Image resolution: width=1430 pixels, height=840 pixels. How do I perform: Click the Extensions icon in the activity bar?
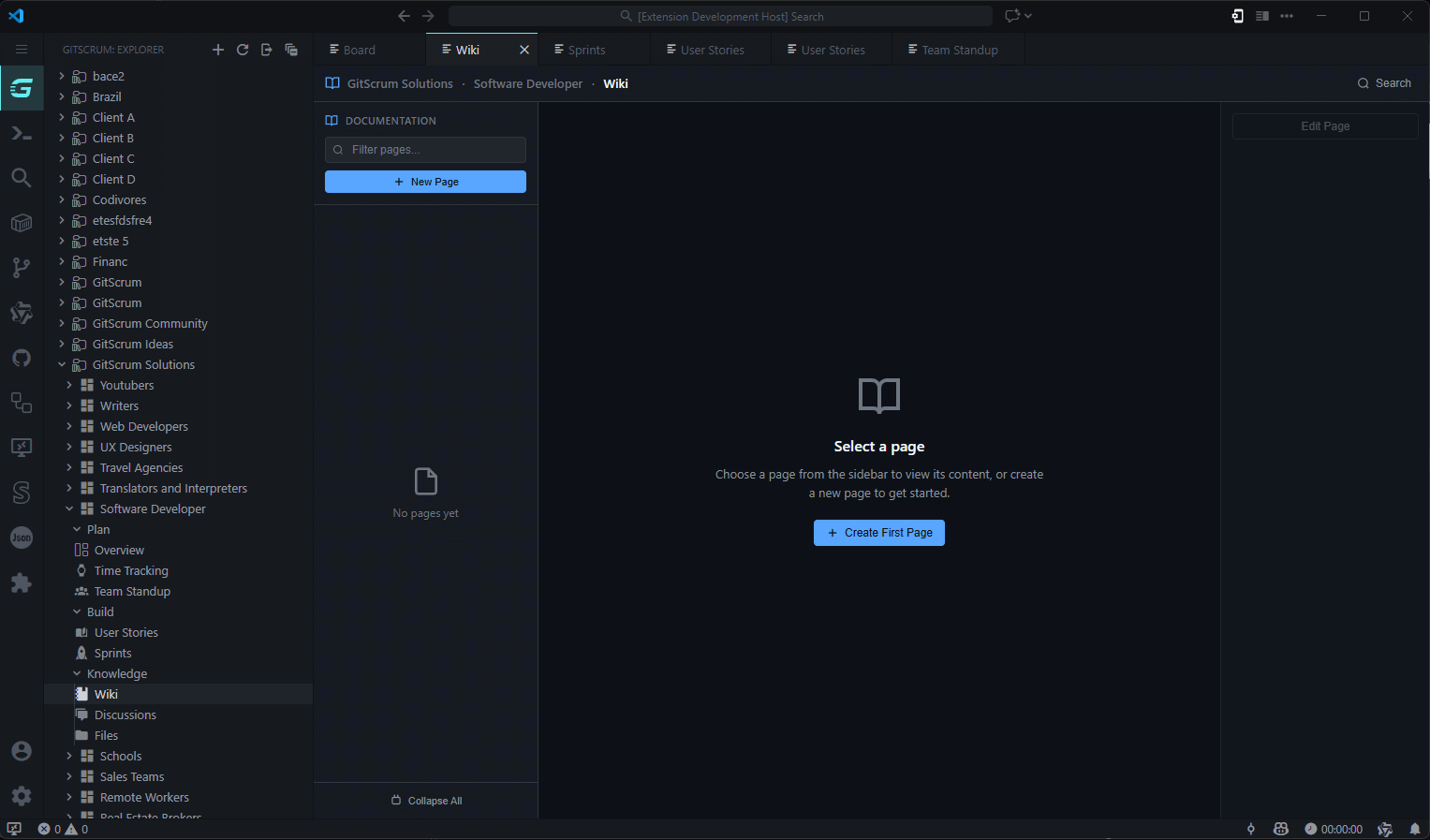pos(21,582)
